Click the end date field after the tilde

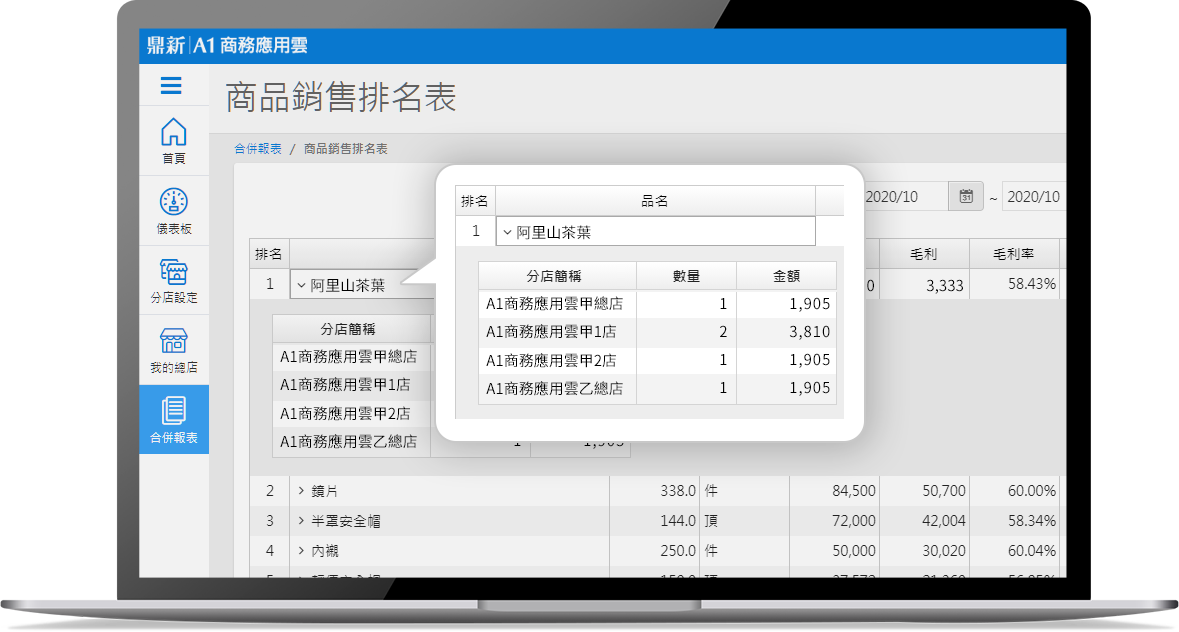click(1033, 197)
